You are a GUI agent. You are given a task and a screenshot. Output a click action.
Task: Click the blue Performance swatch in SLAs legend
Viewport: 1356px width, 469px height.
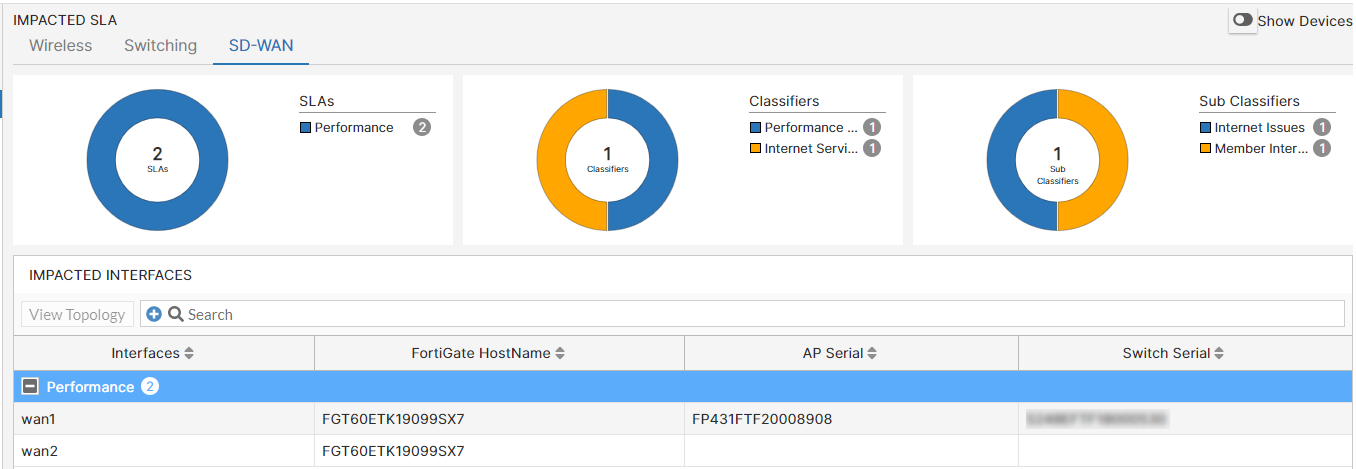(305, 128)
